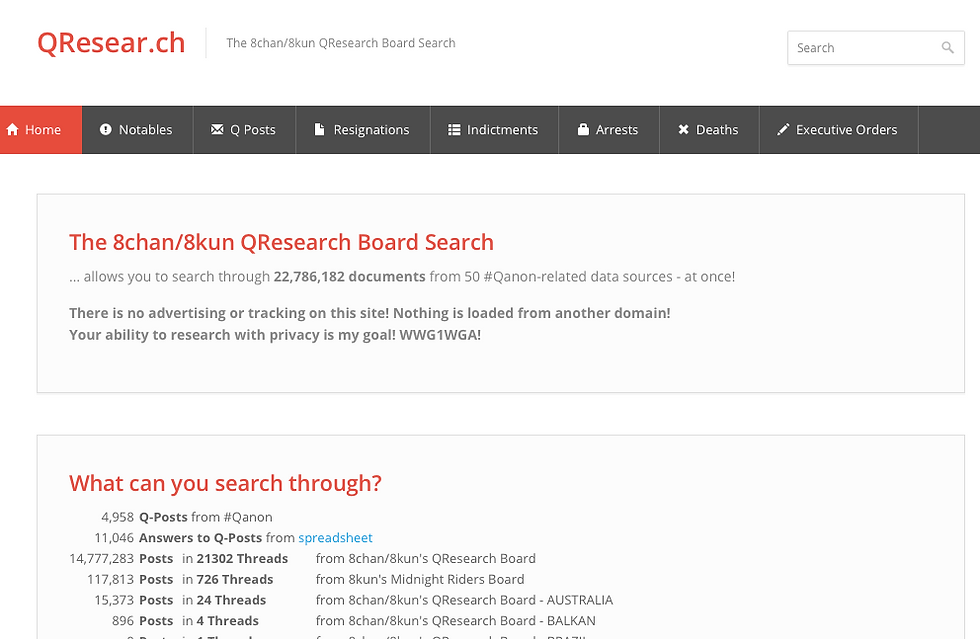Viewport: 980px width, 639px height.
Task: Click the text '22,786,182 documents'
Action: pyautogui.click(x=349, y=276)
